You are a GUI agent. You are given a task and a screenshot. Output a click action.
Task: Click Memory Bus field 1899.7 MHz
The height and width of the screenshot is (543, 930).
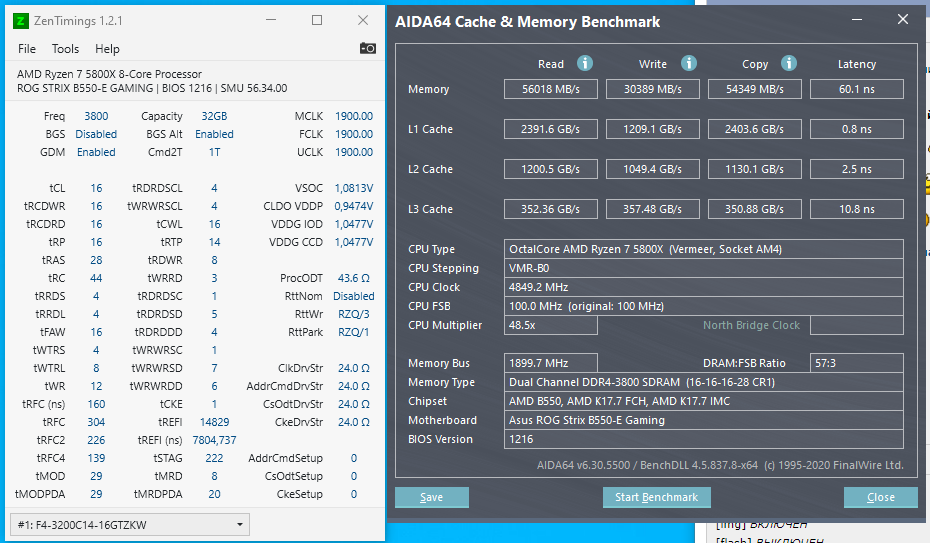tap(551, 363)
